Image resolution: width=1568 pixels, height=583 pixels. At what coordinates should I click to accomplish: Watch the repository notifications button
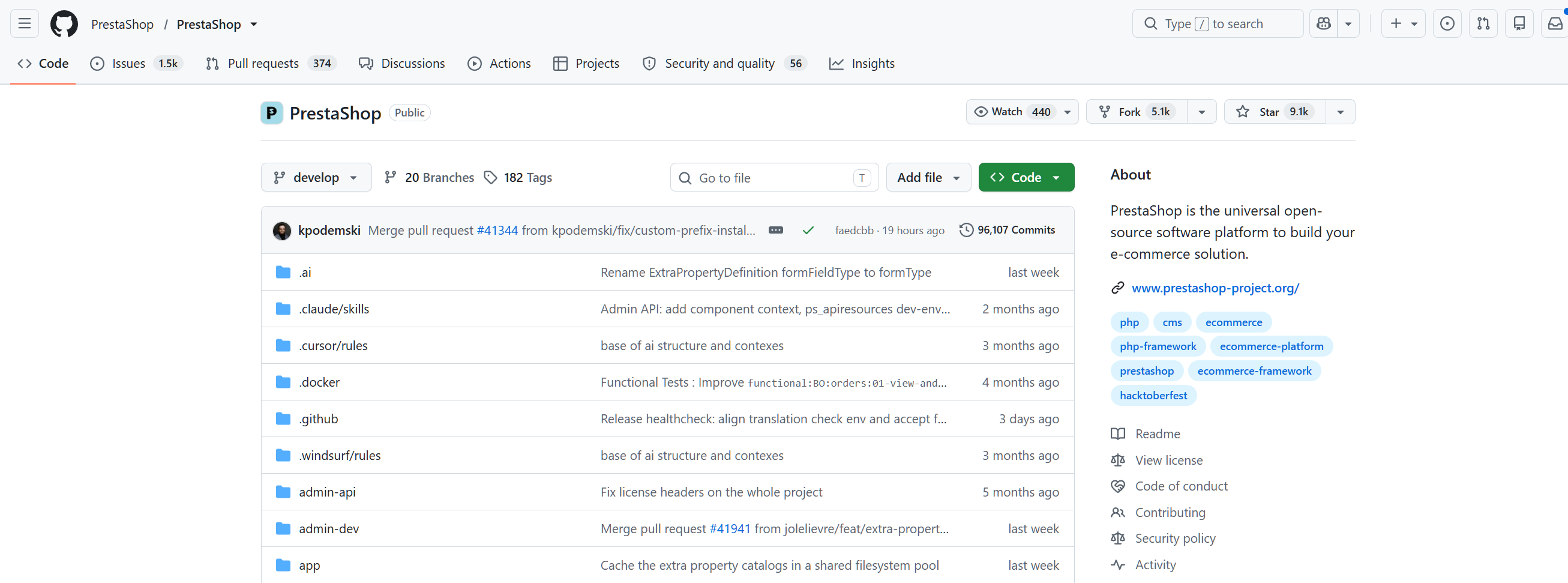[1022, 112]
